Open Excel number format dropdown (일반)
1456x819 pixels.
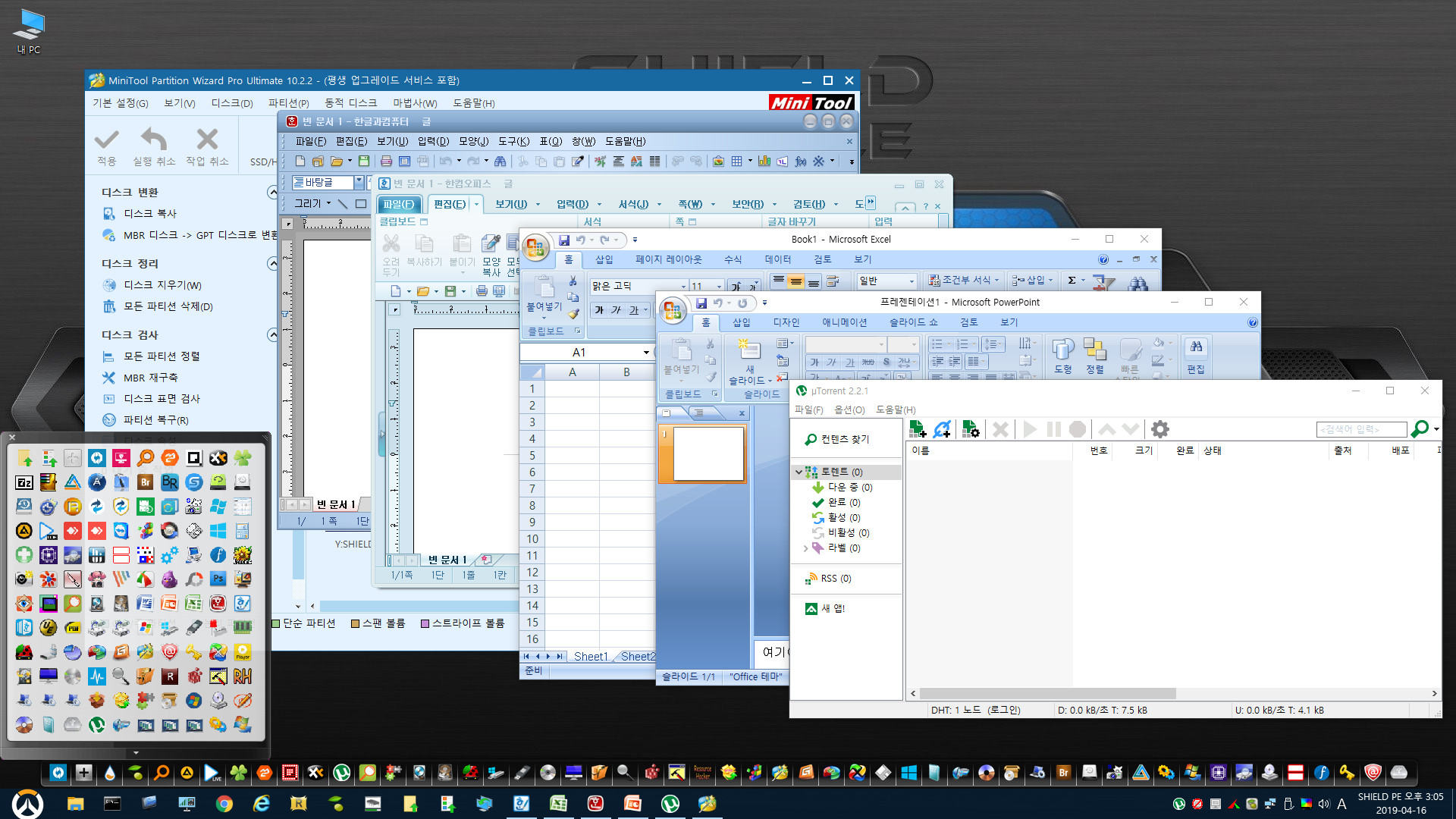click(912, 281)
